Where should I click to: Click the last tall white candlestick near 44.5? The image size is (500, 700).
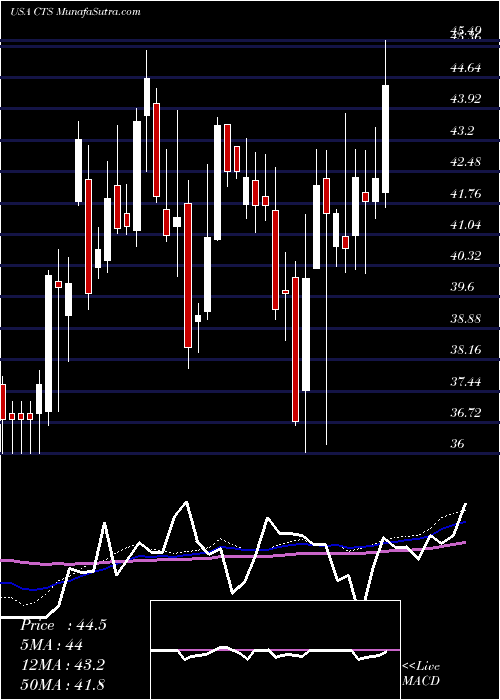tap(385, 139)
